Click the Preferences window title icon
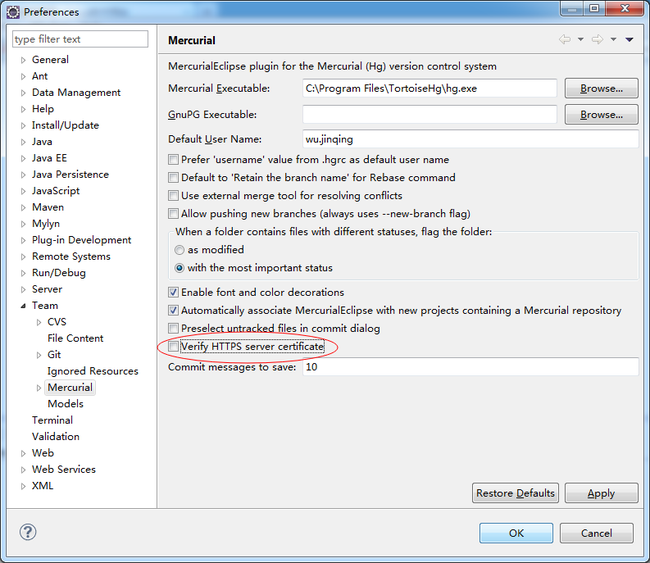Screen dimensions: 650x563 (13, 12)
